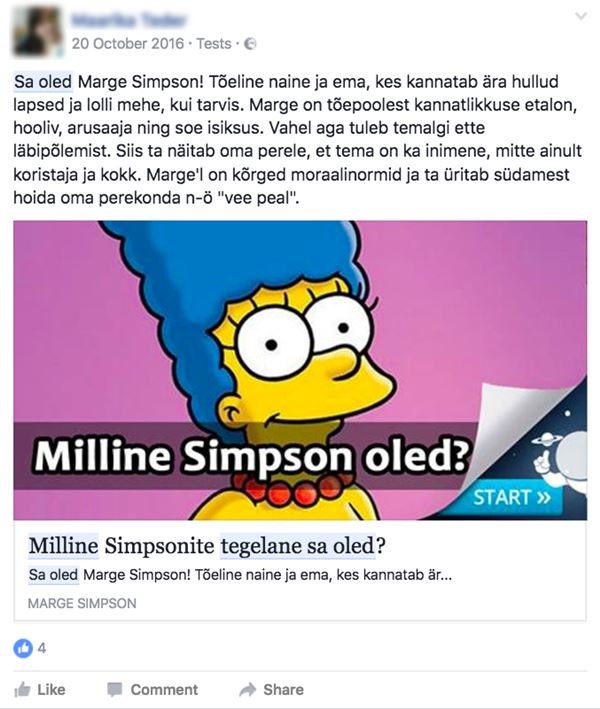Click the Like thumb icon
The height and width of the screenshot is (709, 600).
[x=22, y=690]
